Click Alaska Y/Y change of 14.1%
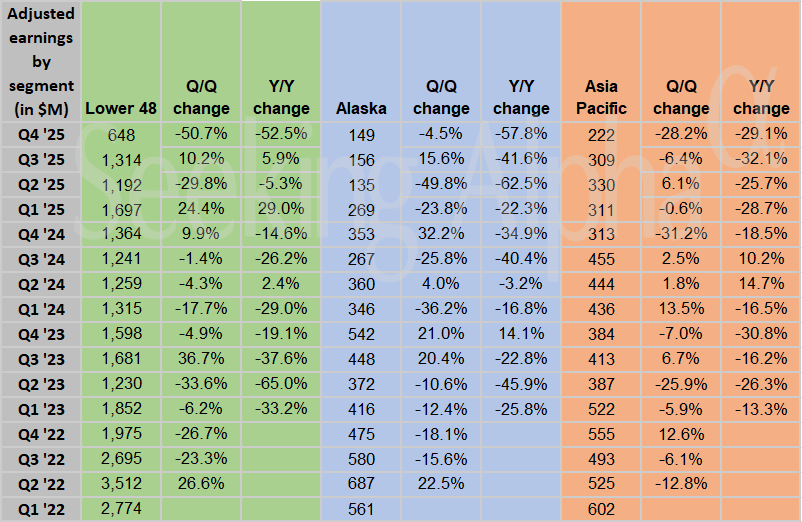Viewport: 802px width, 522px height. click(521, 335)
